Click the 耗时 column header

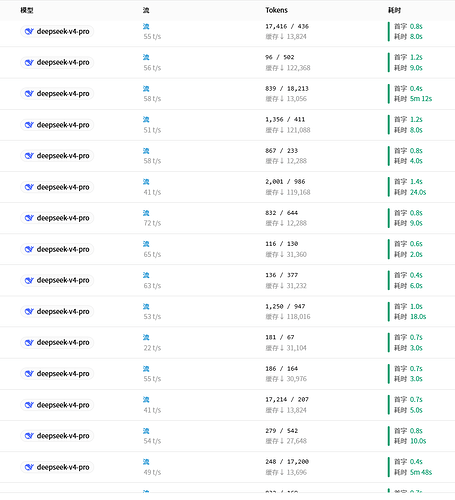pos(394,10)
